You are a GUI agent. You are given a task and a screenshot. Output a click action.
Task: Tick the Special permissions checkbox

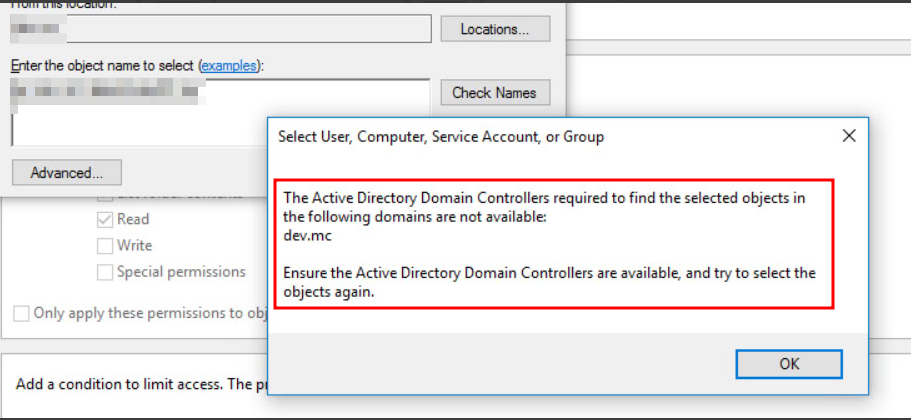105,272
